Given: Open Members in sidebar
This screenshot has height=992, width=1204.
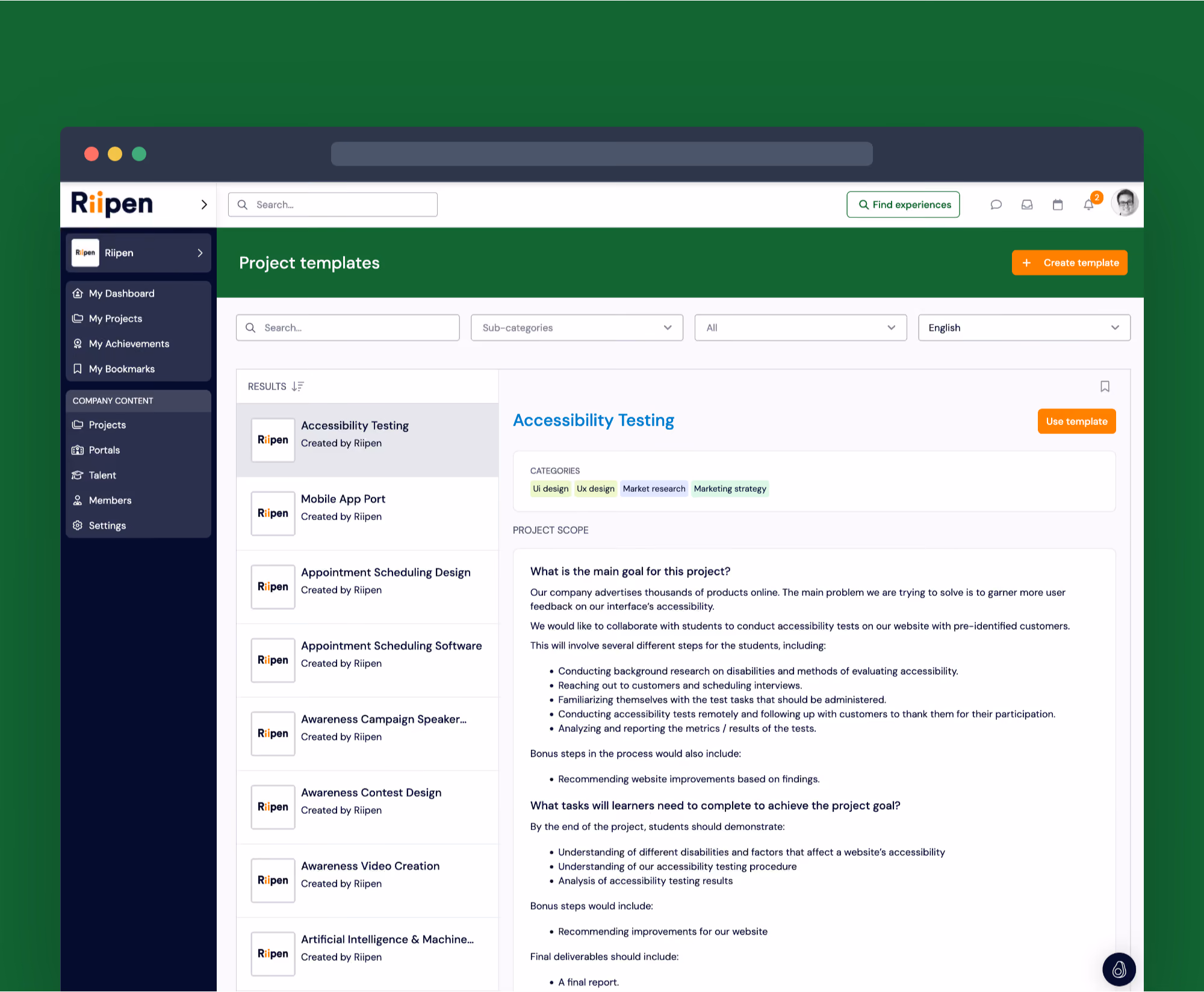Looking at the screenshot, I should coord(138,501).
